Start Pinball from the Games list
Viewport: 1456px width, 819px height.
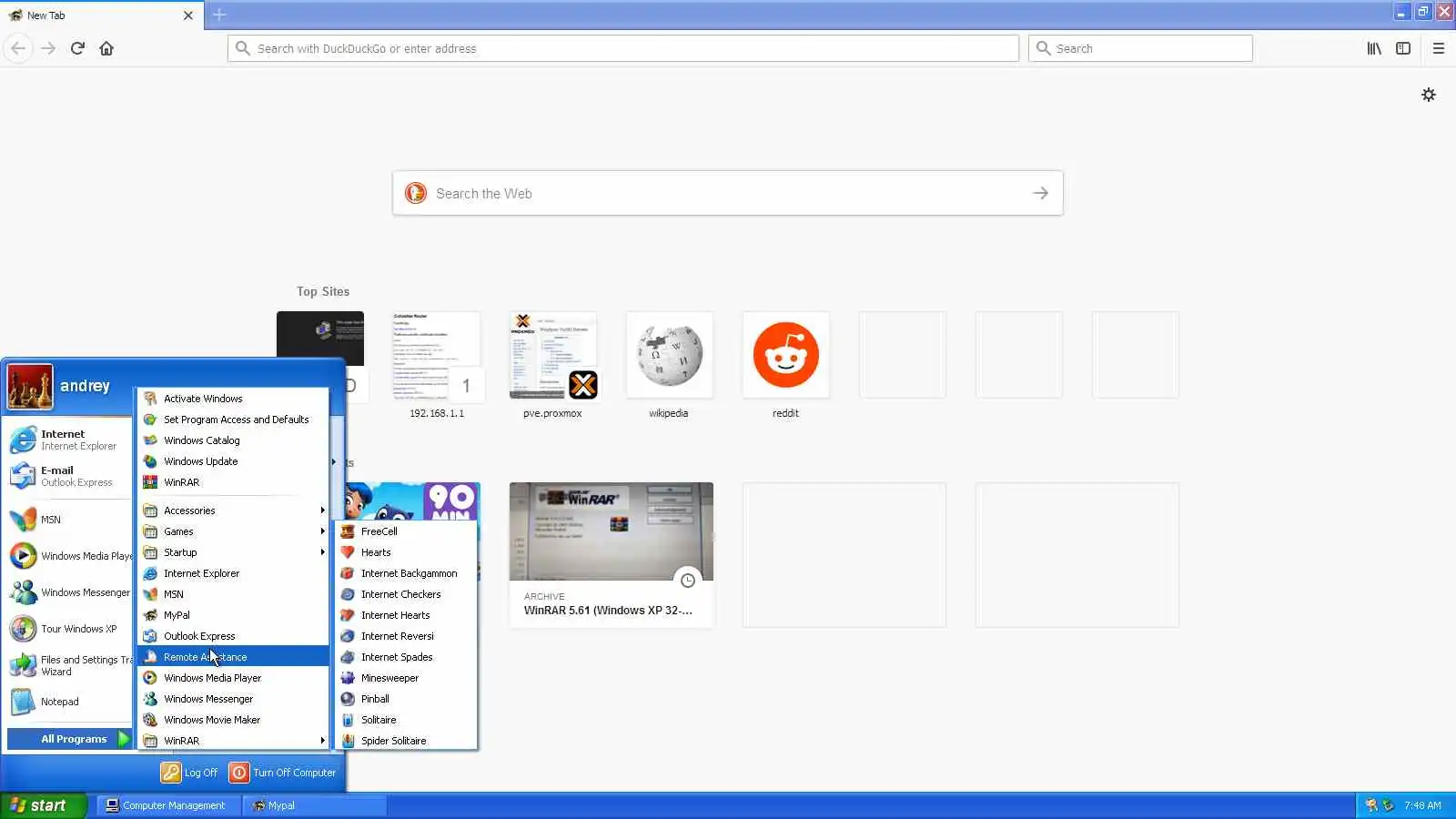tap(406, 699)
